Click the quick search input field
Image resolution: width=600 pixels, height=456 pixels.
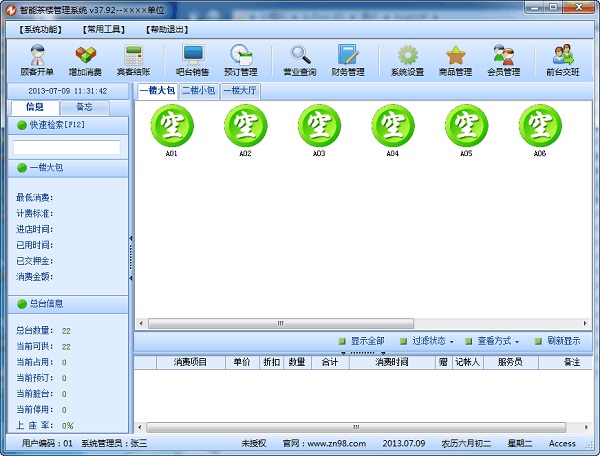[67, 147]
